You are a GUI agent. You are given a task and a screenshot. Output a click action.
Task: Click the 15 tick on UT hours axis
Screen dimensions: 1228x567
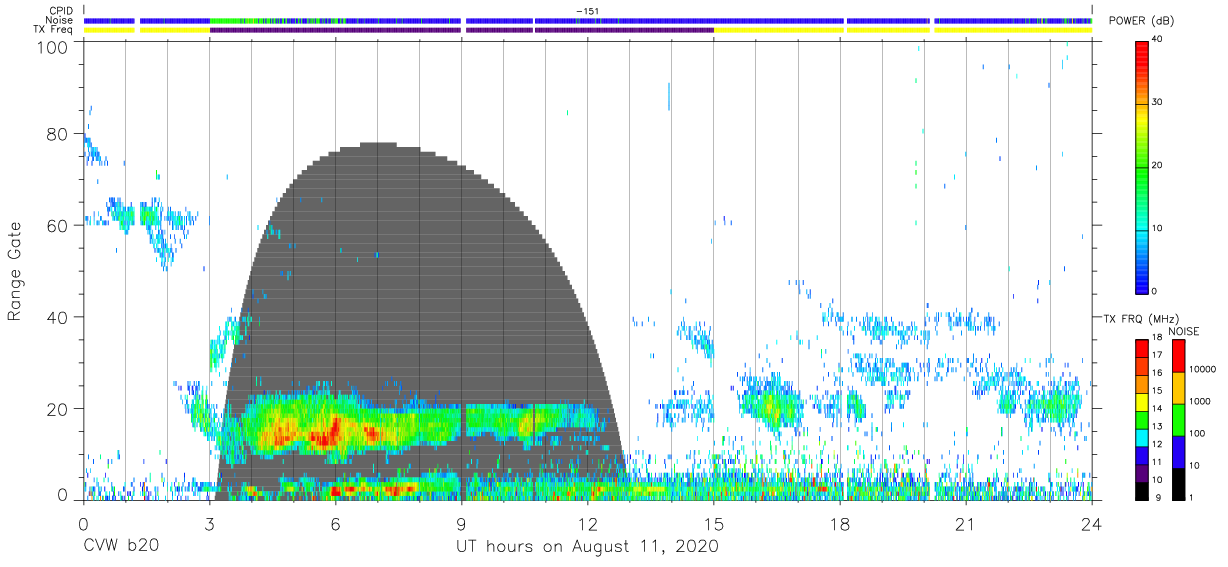(714, 523)
